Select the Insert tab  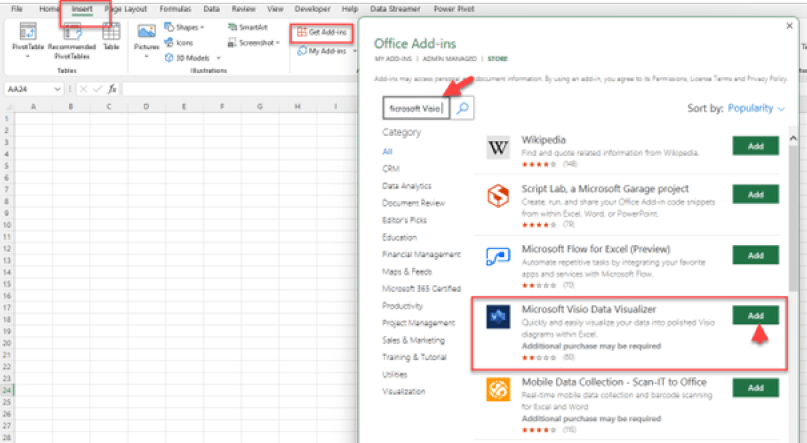(x=82, y=9)
